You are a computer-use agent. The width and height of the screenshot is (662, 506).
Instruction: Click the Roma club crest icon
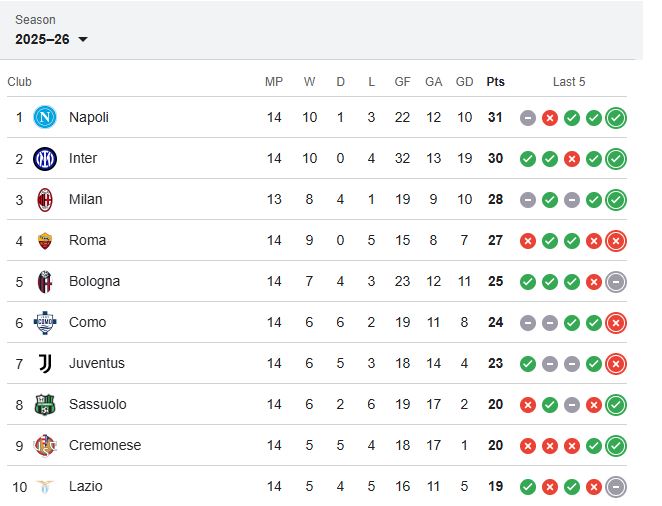(x=45, y=240)
